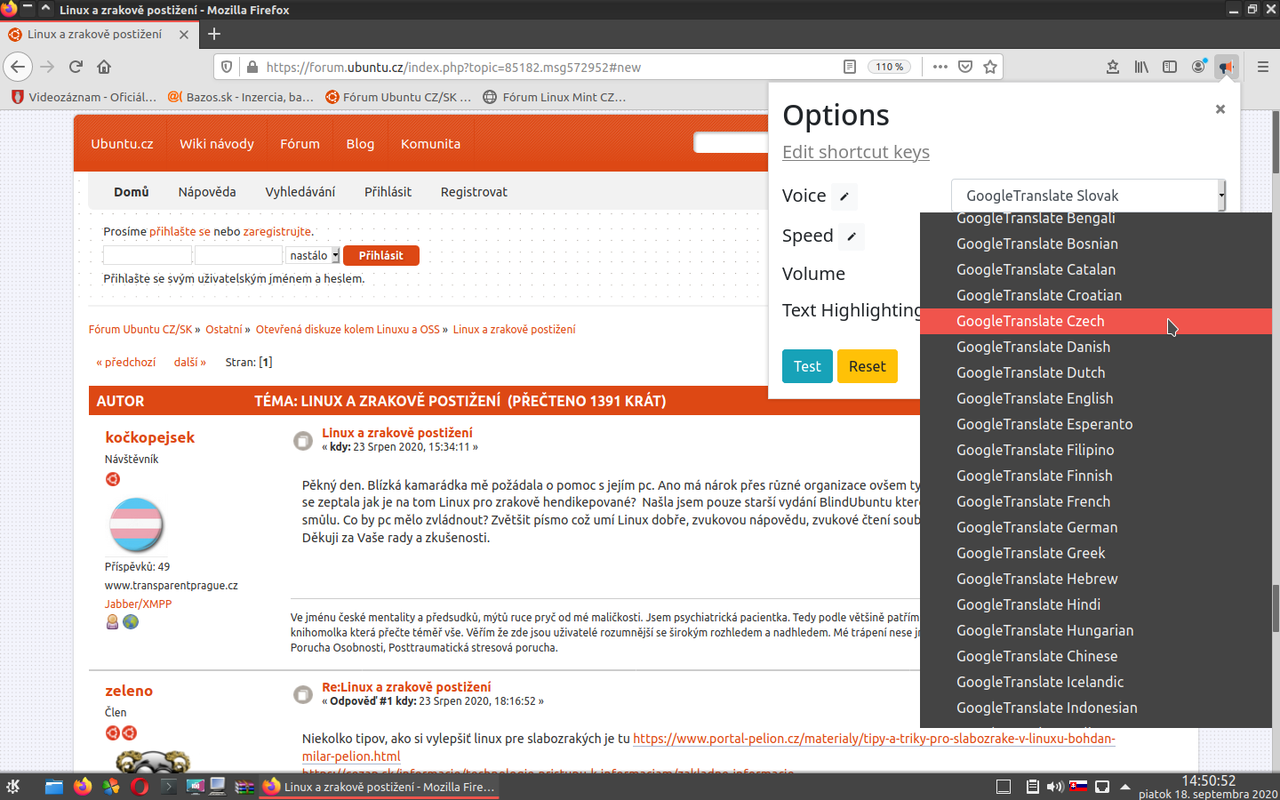Open the Library icon in toolbar

[1141, 67]
